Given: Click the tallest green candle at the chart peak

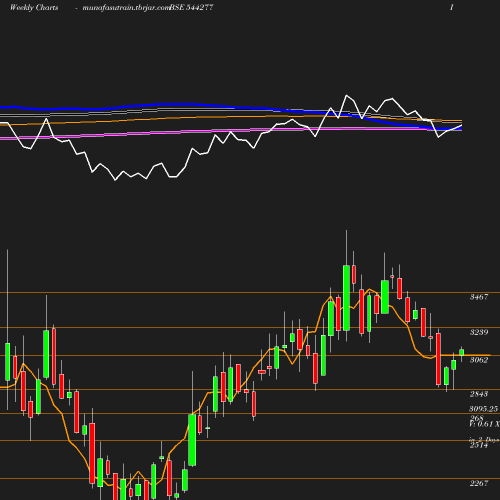Looking at the screenshot, I should point(346,298).
